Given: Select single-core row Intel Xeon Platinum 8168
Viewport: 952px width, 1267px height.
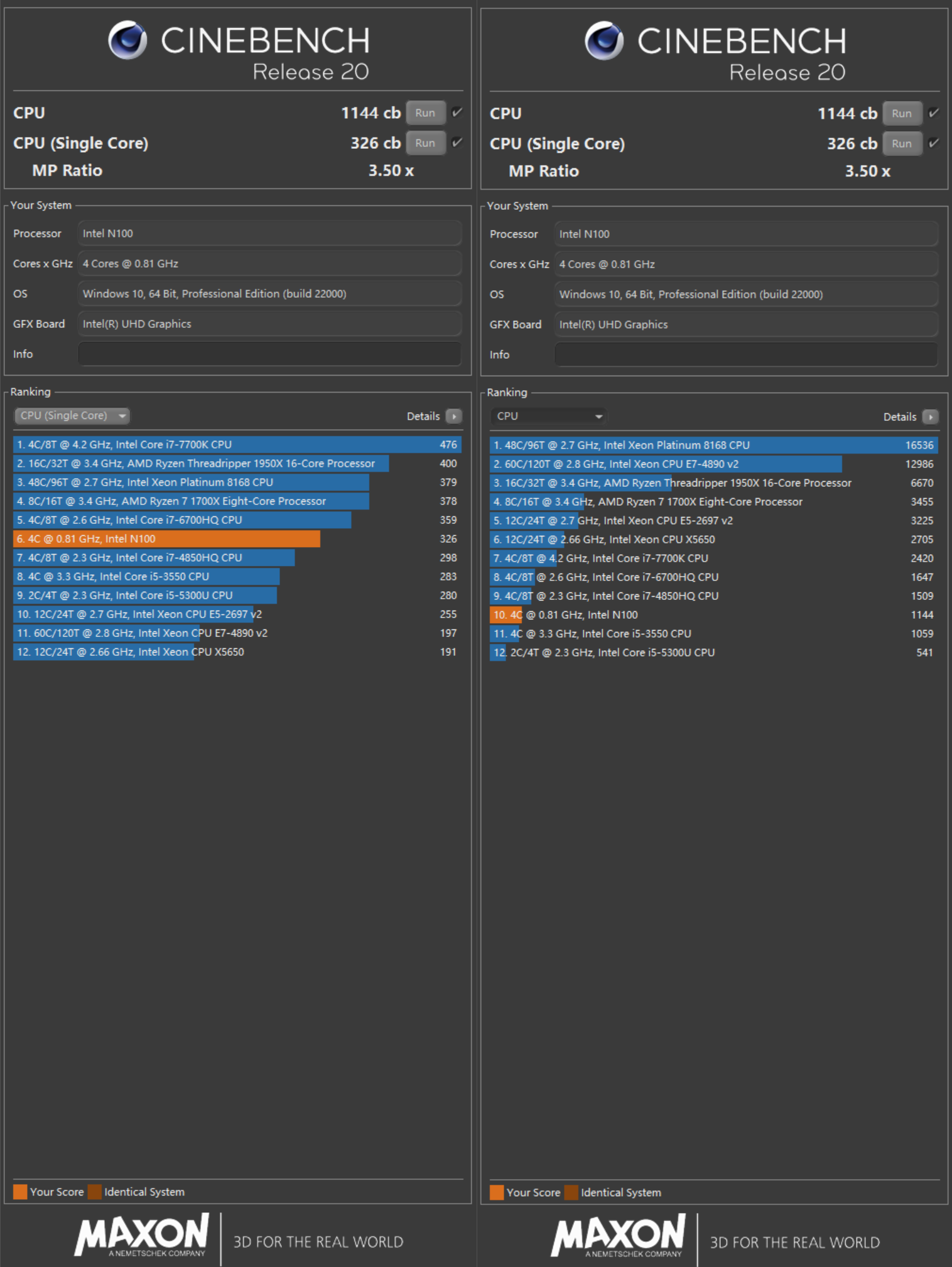Looking at the screenshot, I should [237, 482].
